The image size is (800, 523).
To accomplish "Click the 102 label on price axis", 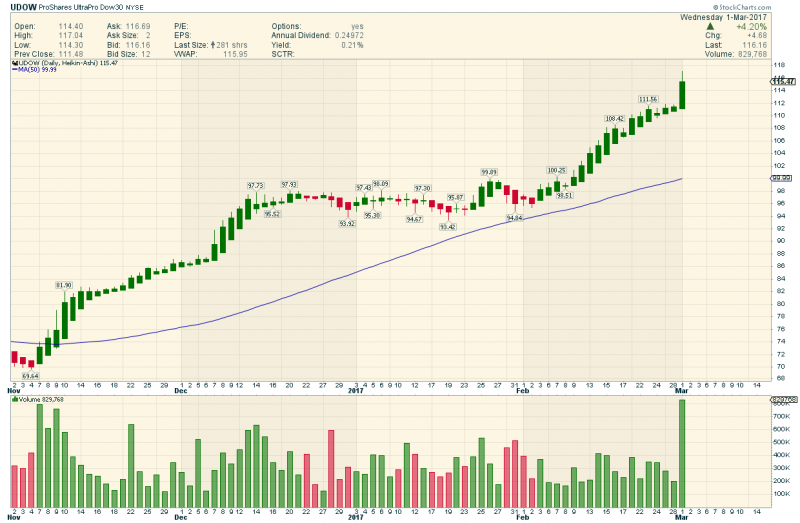I will pyautogui.click(x=781, y=165).
